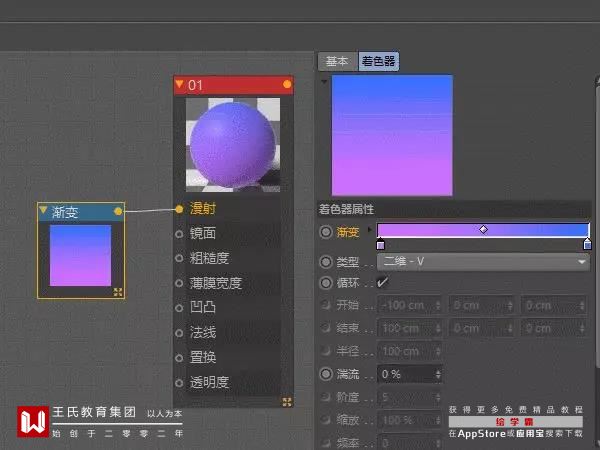Switch to the 着色器 tab
600x450 pixels.
[378, 61]
